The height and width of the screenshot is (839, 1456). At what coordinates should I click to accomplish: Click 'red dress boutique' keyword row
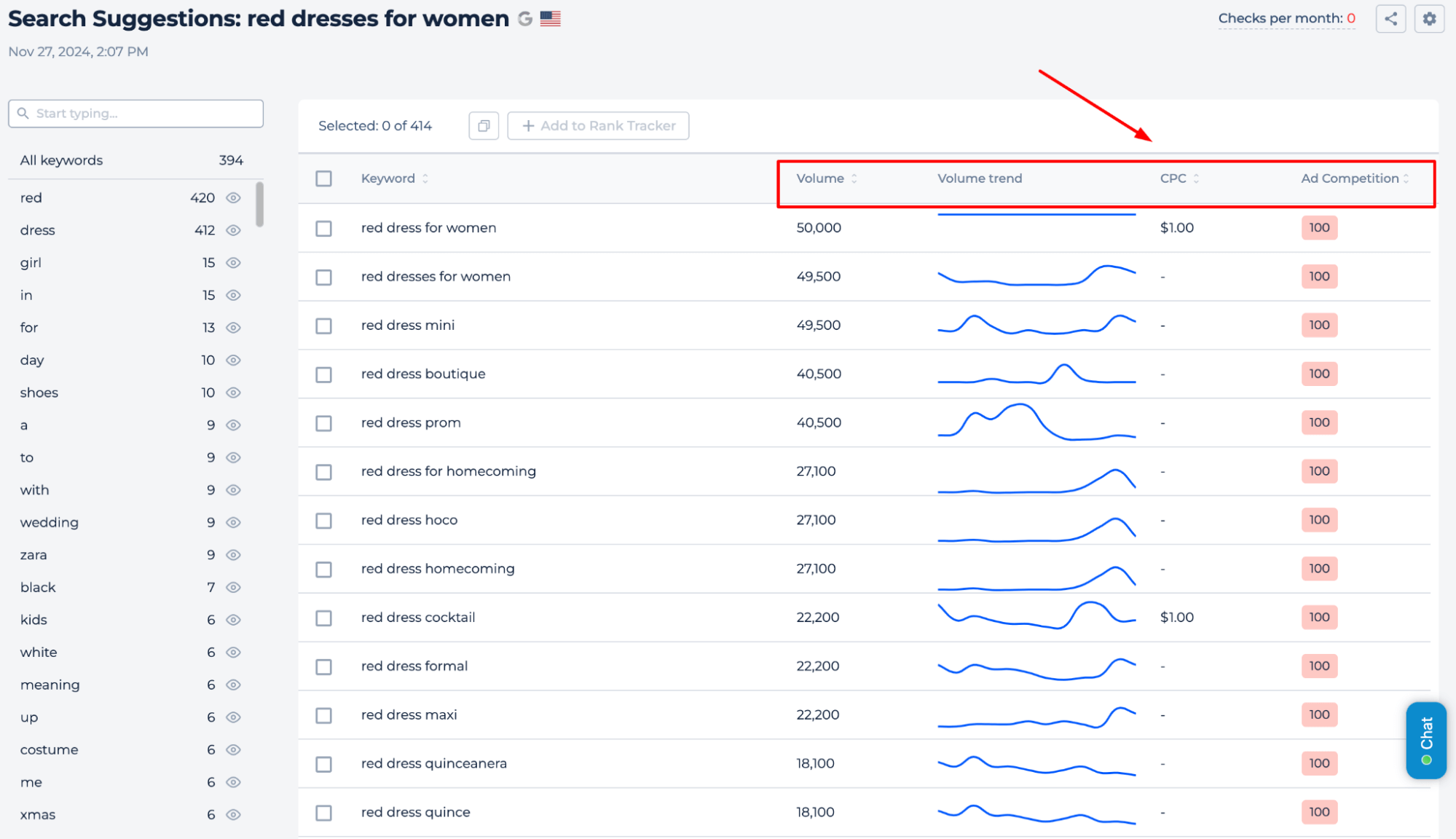click(x=423, y=374)
